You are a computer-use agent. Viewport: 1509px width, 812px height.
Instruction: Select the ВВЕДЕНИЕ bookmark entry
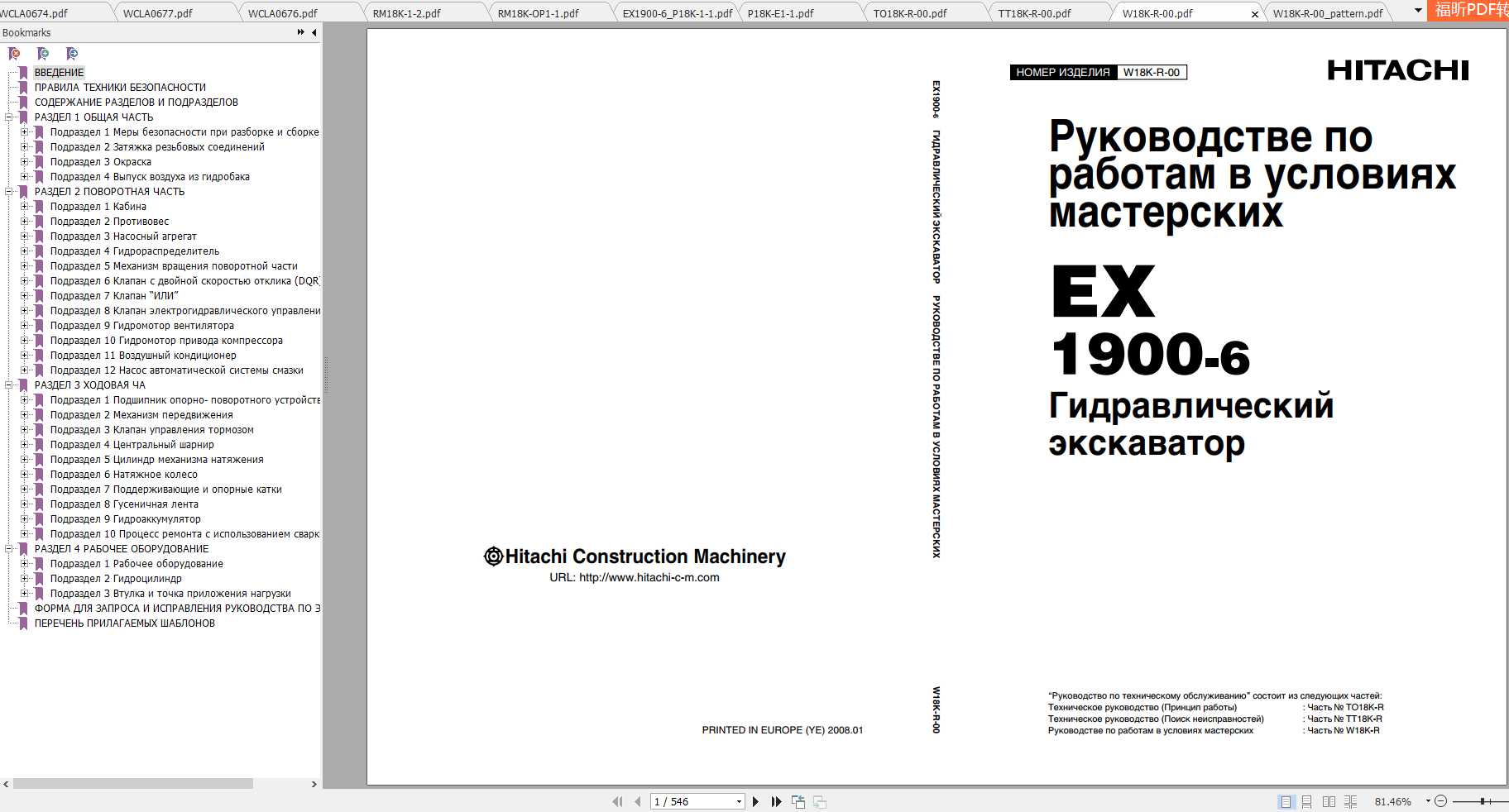click(x=58, y=72)
